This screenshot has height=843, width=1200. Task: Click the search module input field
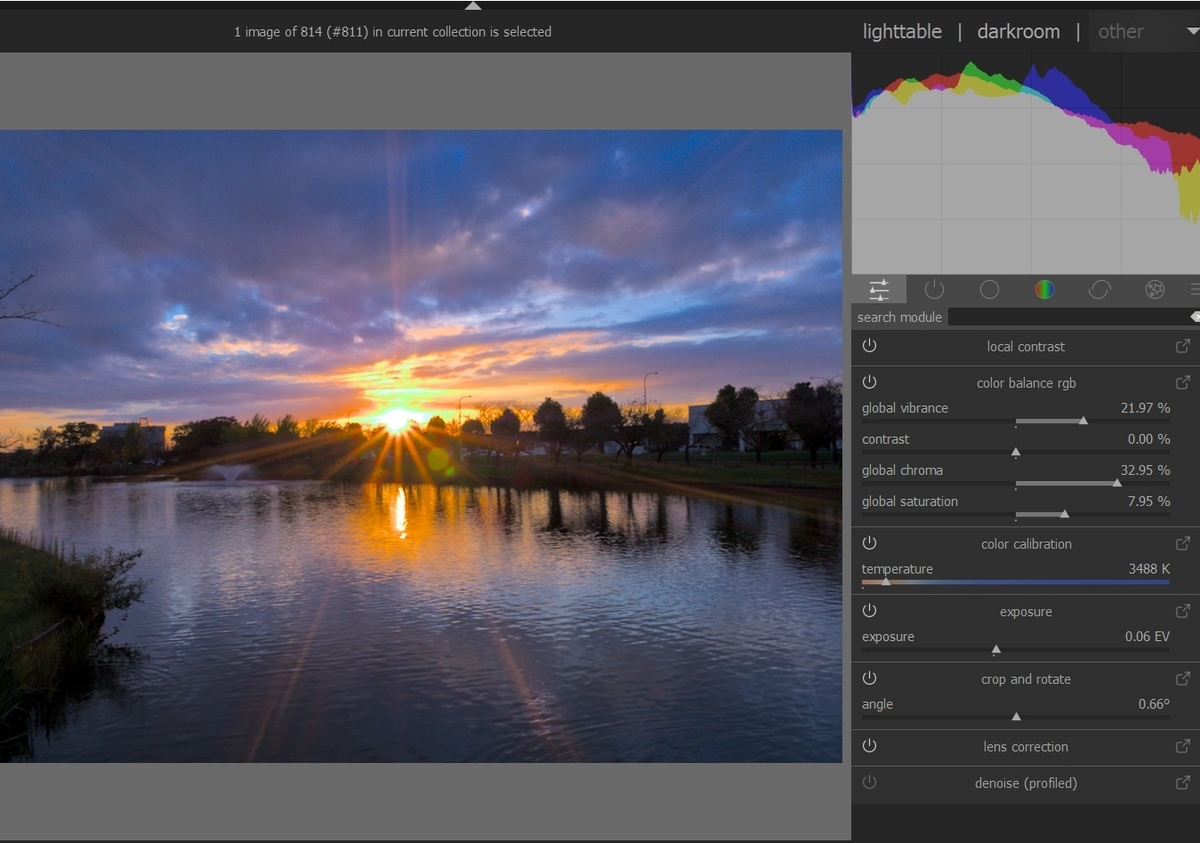click(x=1068, y=317)
